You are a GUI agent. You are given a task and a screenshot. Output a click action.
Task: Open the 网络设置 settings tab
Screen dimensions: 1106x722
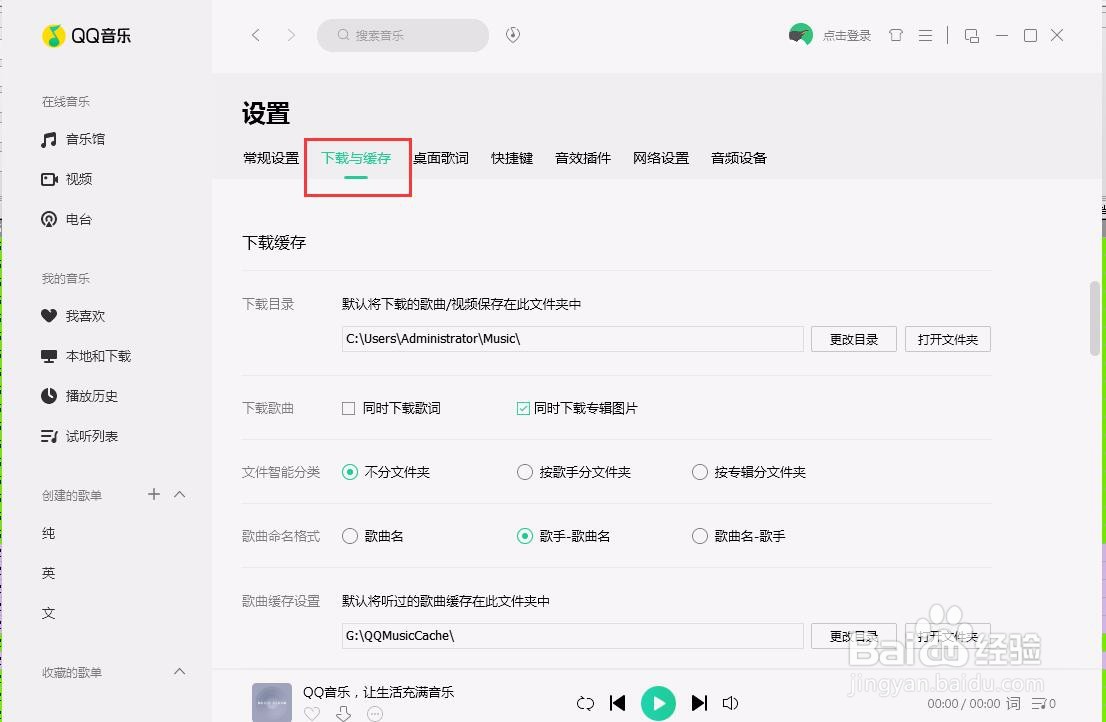coord(660,157)
